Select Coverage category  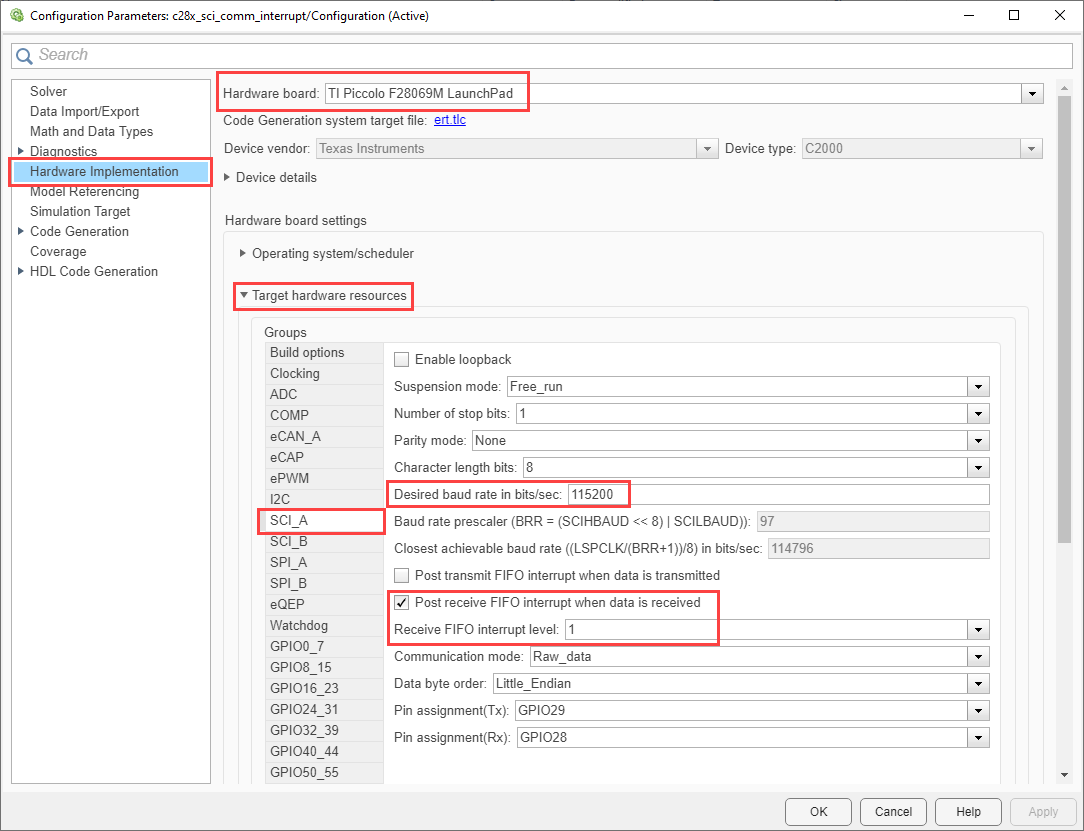click(58, 252)
